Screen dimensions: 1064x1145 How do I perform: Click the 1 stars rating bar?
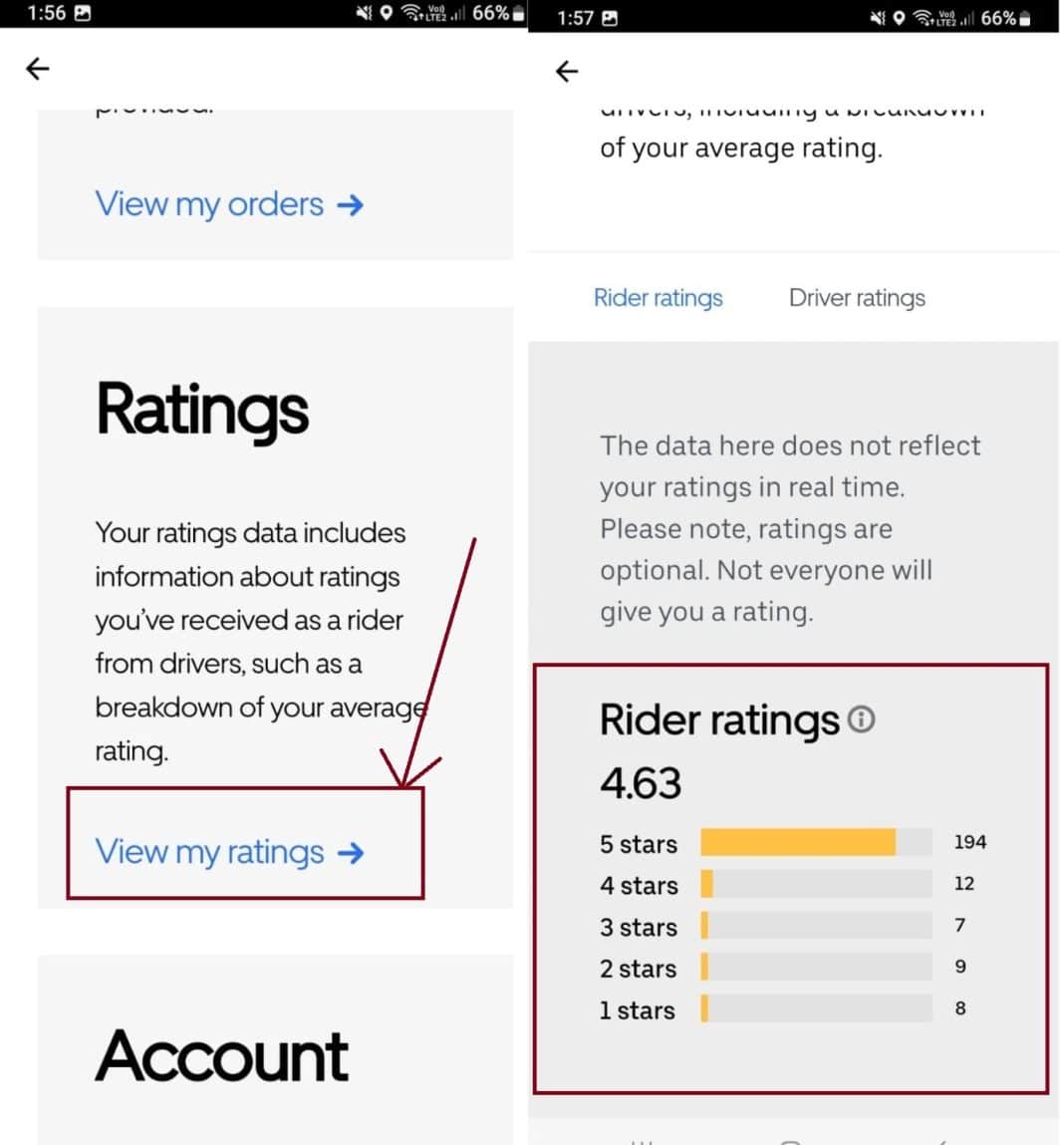816,1008
